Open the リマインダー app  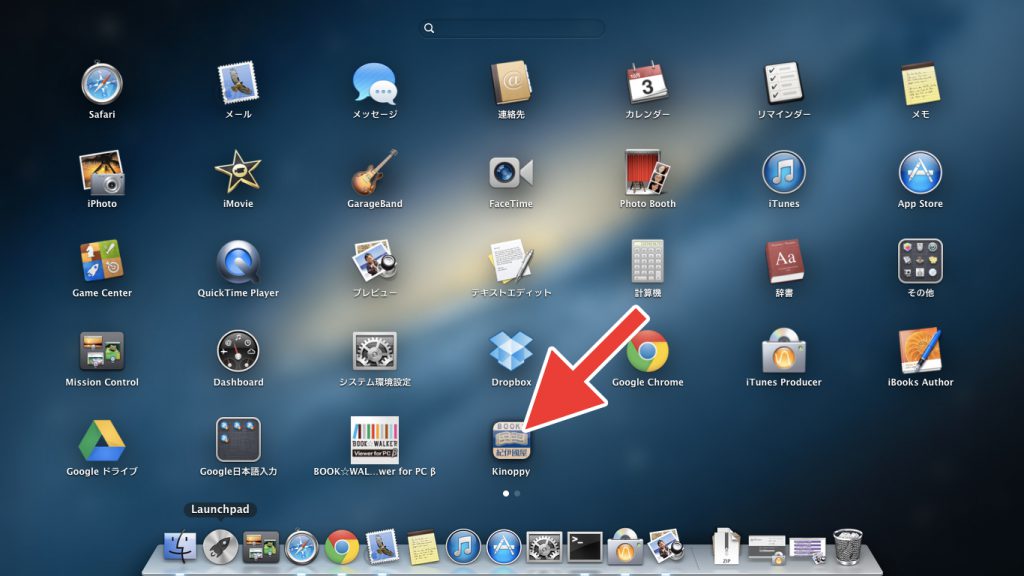pos(784,83)
